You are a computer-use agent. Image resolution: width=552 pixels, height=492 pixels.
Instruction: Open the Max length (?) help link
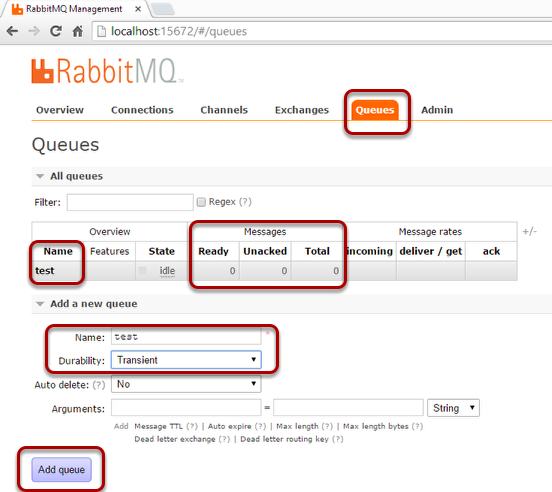click(x=327, y=426)
